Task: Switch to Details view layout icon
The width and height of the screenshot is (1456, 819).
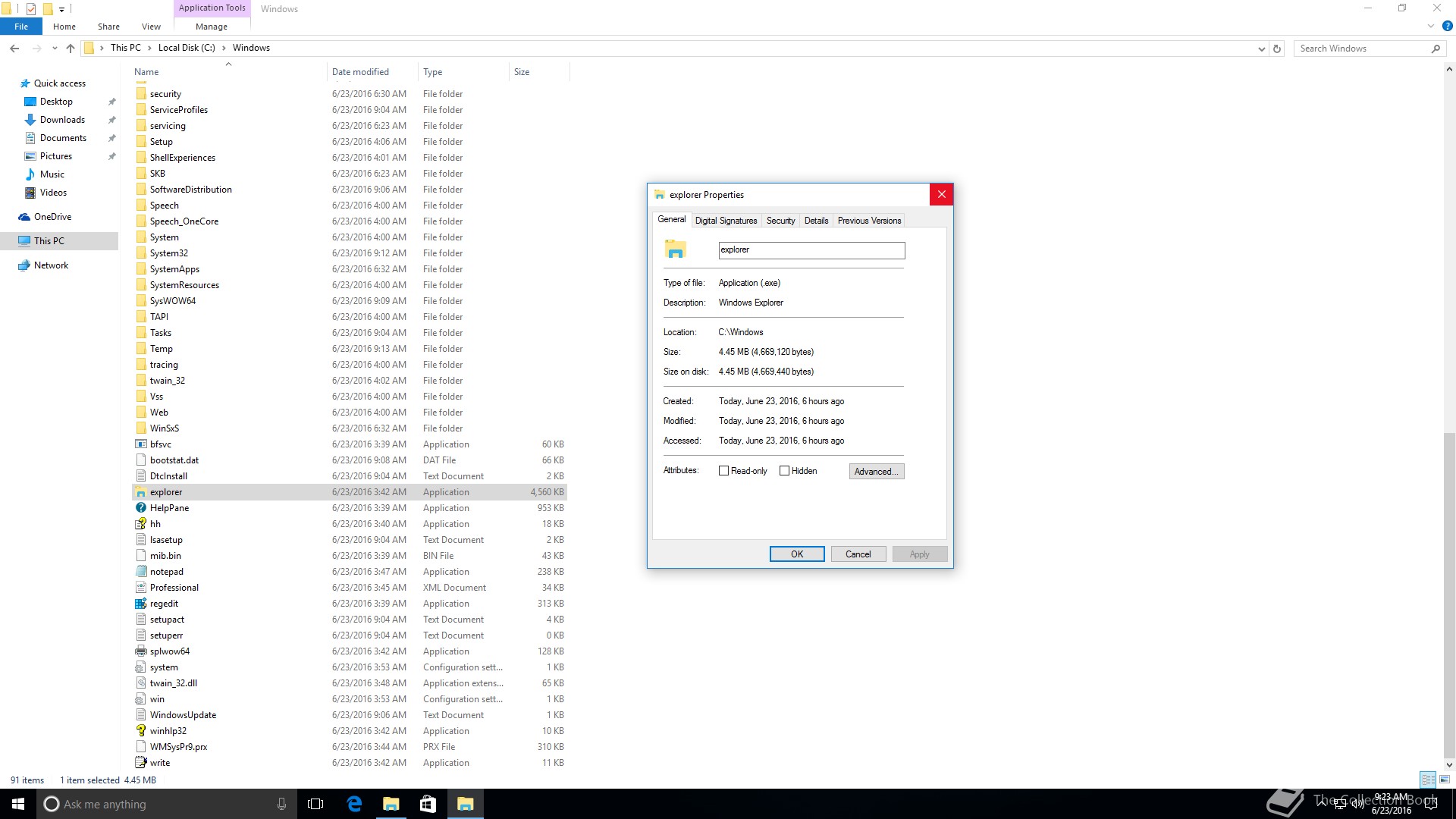Action: 1428,780
